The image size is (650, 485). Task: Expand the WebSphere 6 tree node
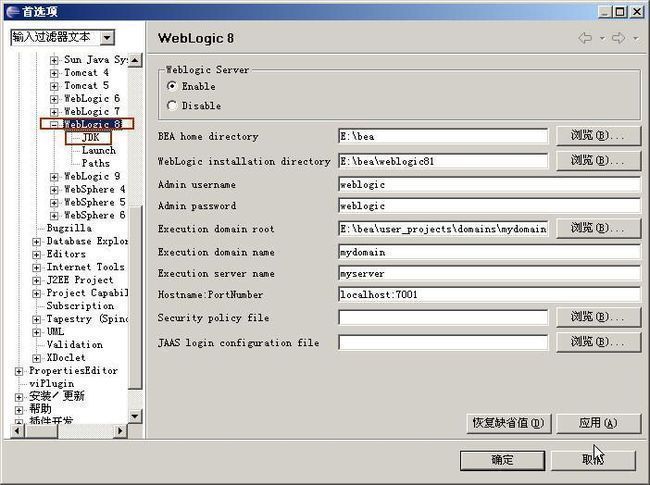54,216
